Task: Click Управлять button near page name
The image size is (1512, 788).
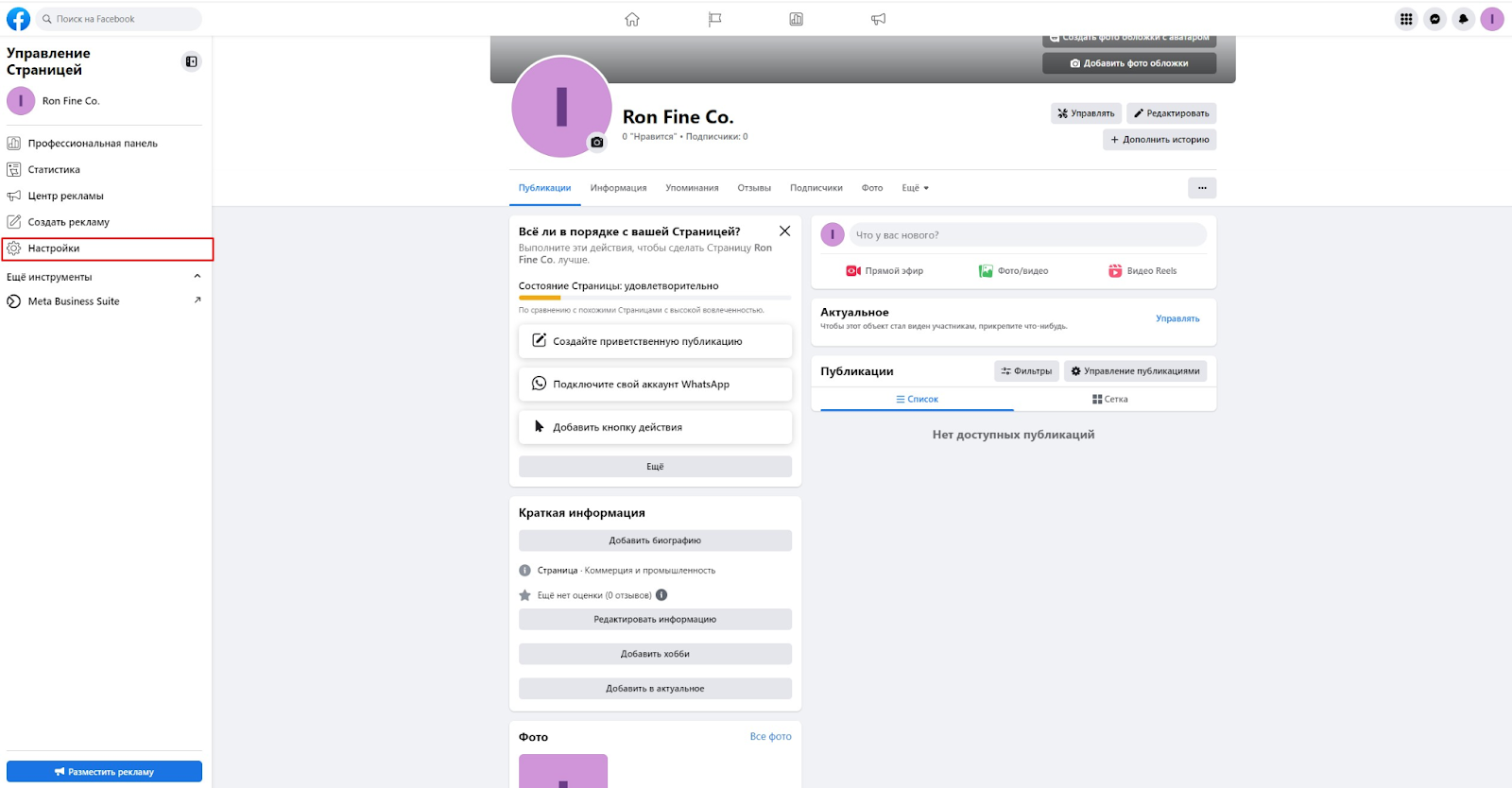Action: pyautogui.click(x=1086, y=113)
